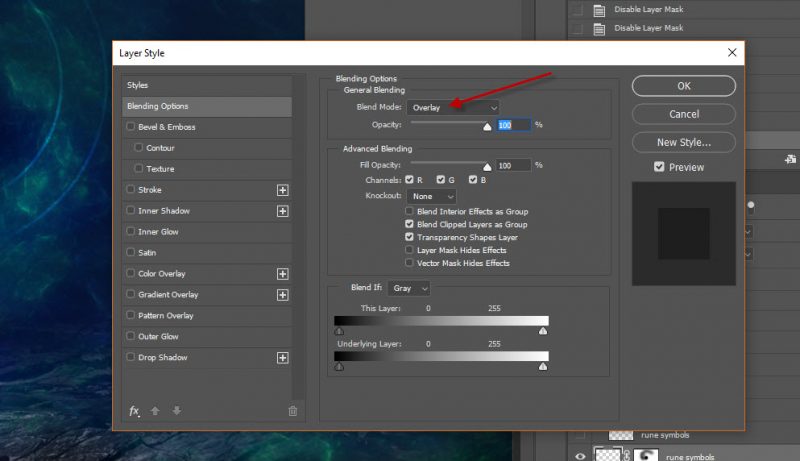Open the Knockout dropdown
The height and width of the screenshot is (461, 800).
point(431,196)
